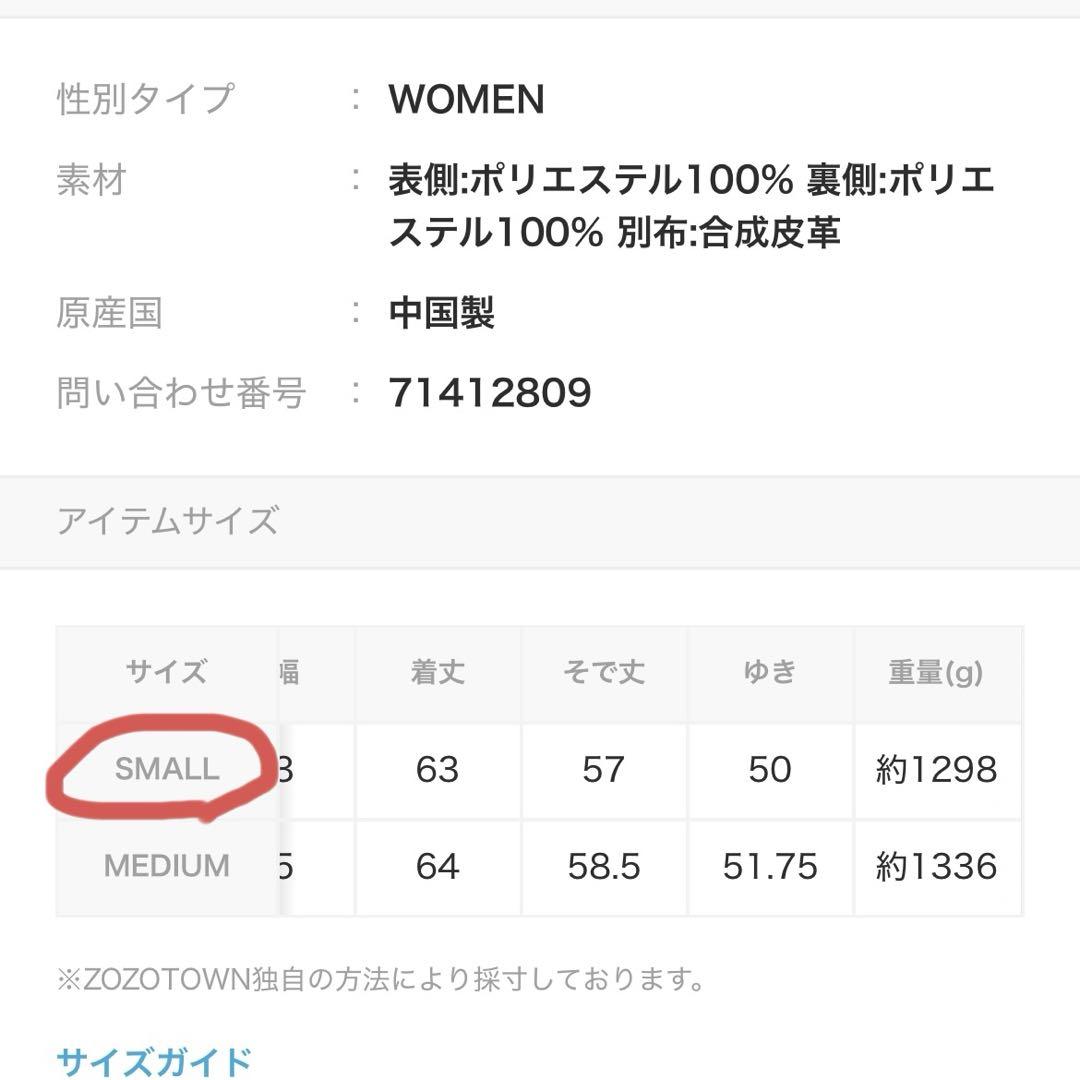The width and height of the screenshot is (1080, 1080).
Task: Click the 重量(g) column header
Action: (937, 672)
